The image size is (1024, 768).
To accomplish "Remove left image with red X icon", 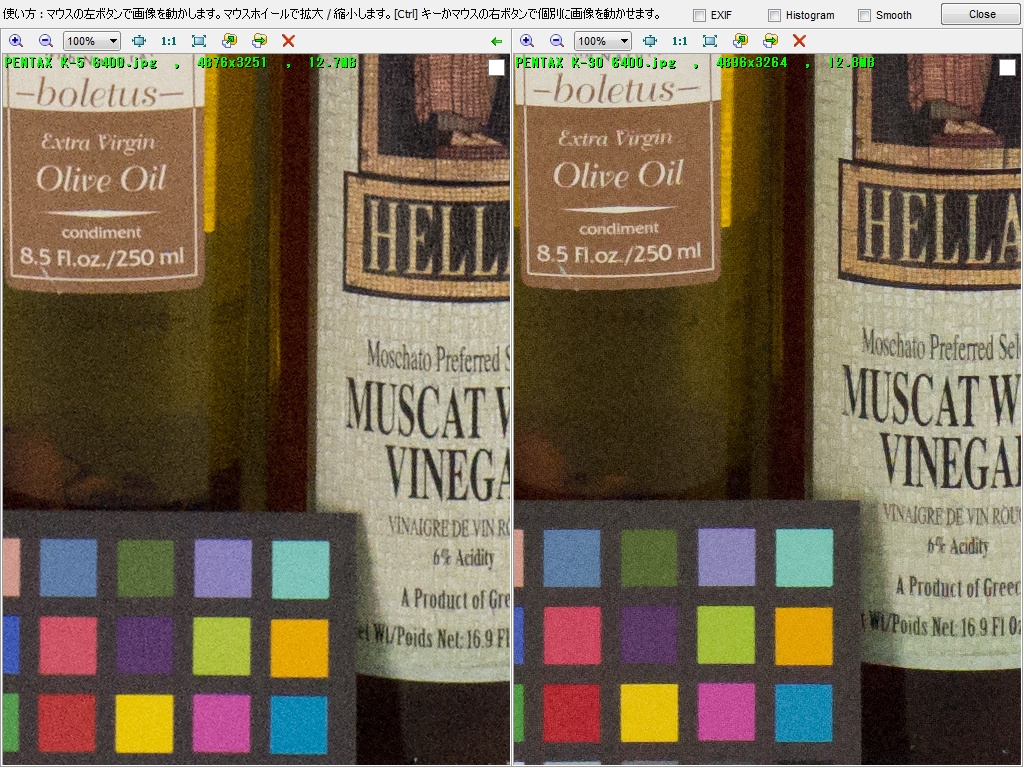I will [x=288, y=41].
